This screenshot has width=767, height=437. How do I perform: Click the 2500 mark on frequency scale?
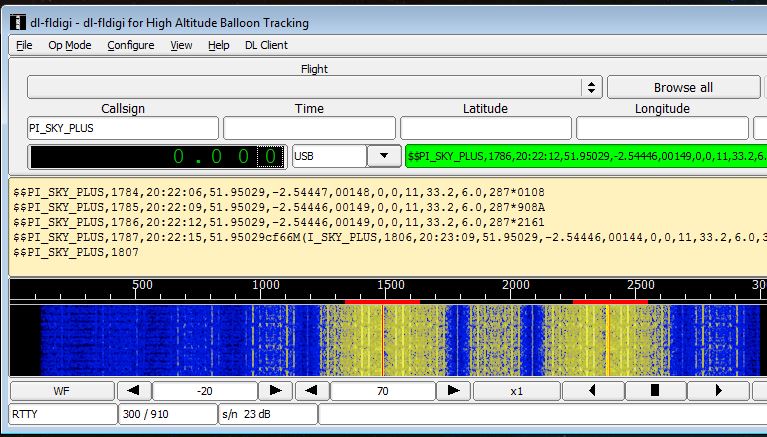tap(641, 285)
